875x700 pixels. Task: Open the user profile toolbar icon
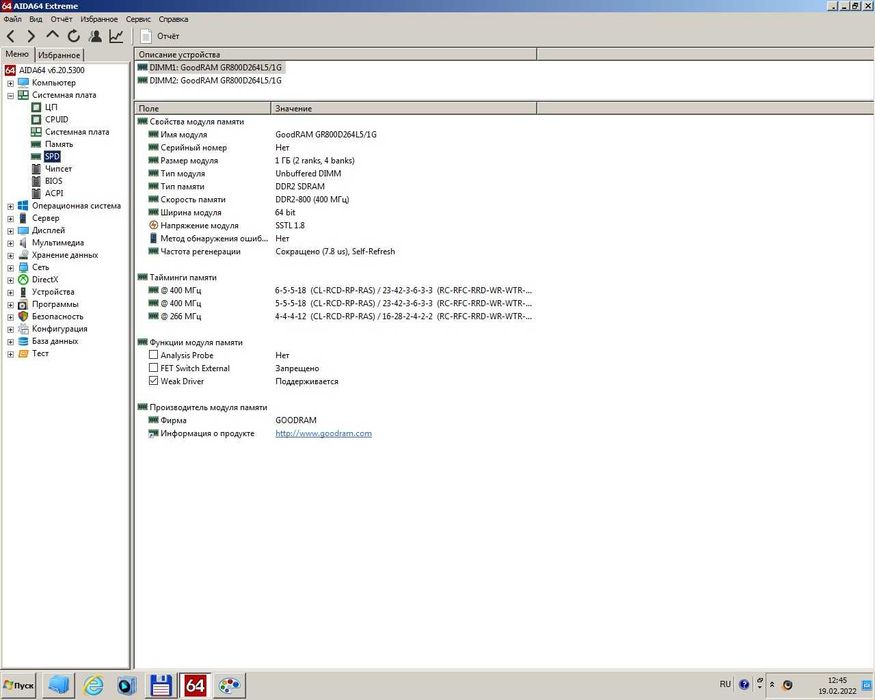tap(95, 36)
